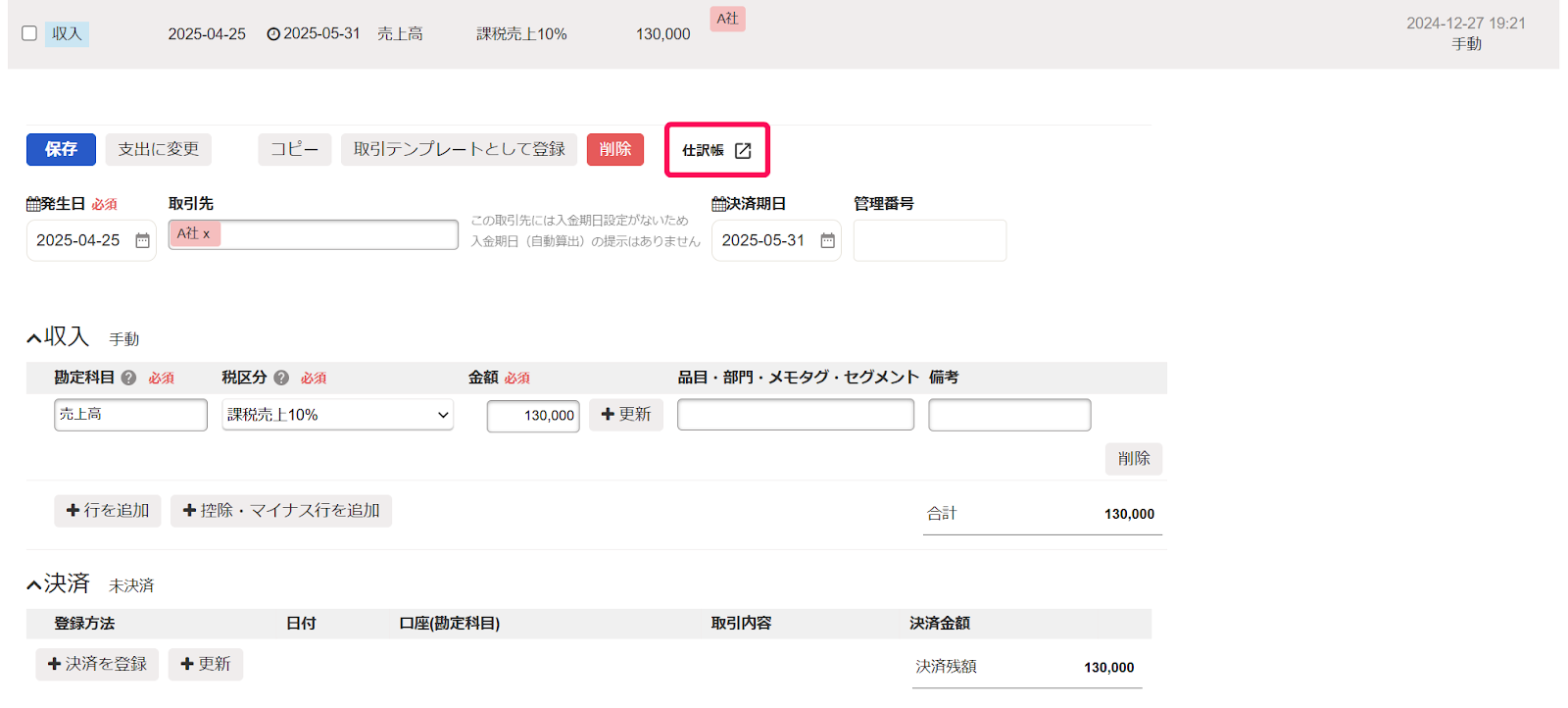Click the 行を追加 add row button
Image resolution: width=1568 pixels, height=708 pixels.
tap(108, 511)
